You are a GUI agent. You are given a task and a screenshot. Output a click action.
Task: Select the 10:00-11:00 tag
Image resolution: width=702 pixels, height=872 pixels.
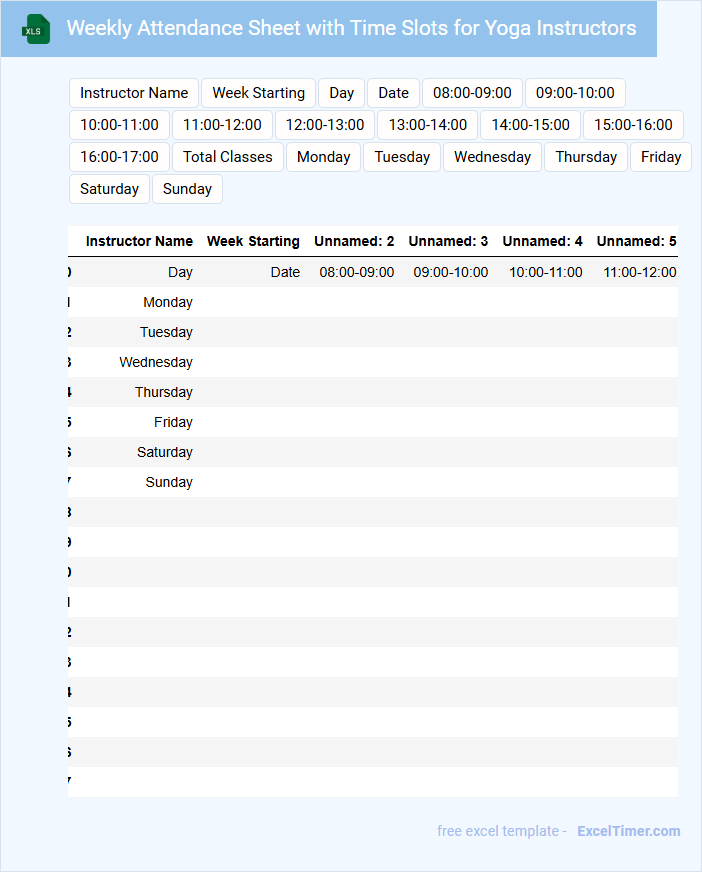pos(120,125)
